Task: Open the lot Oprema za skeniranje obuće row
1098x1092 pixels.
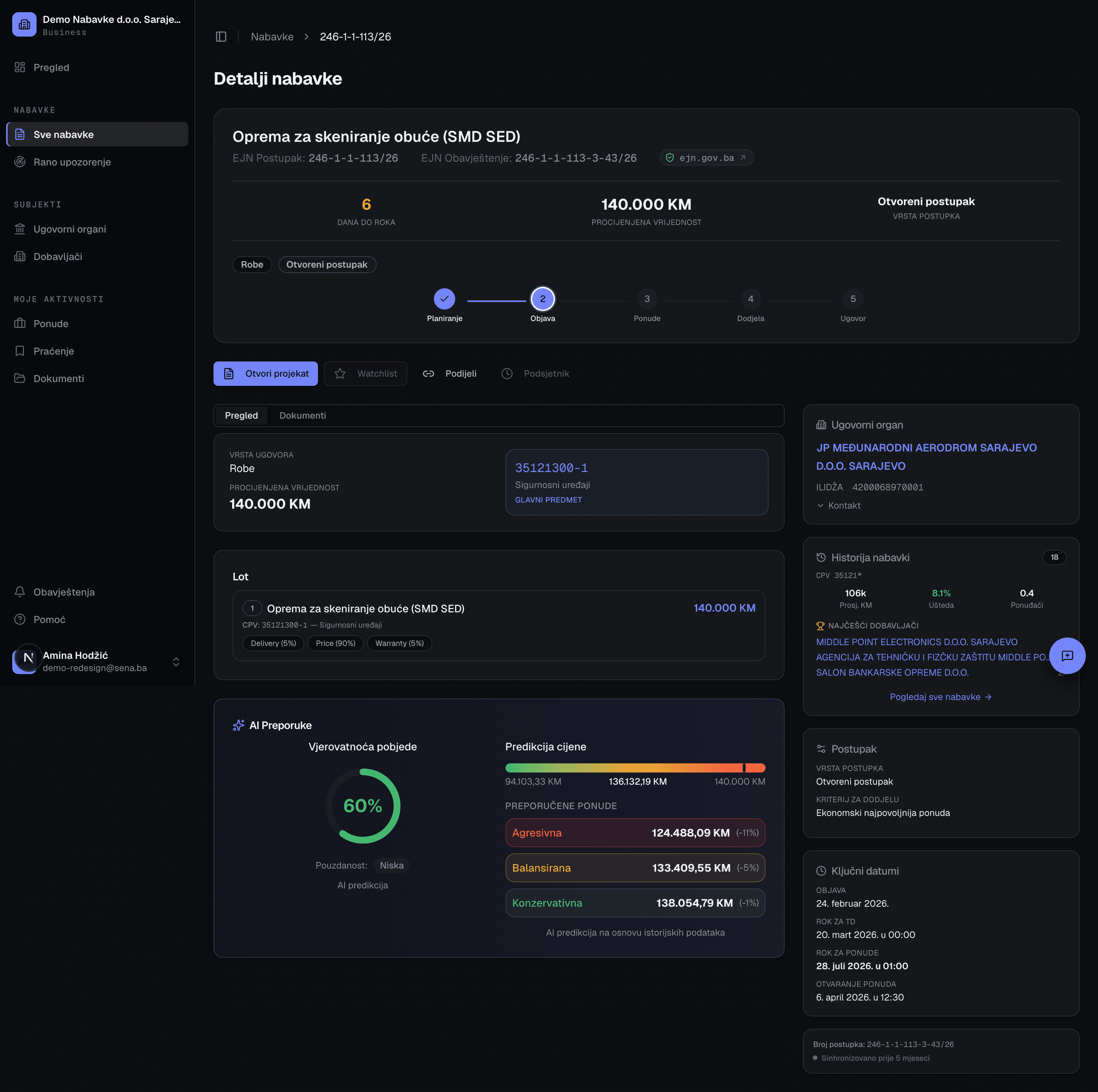Action: (x=498, y=626)
